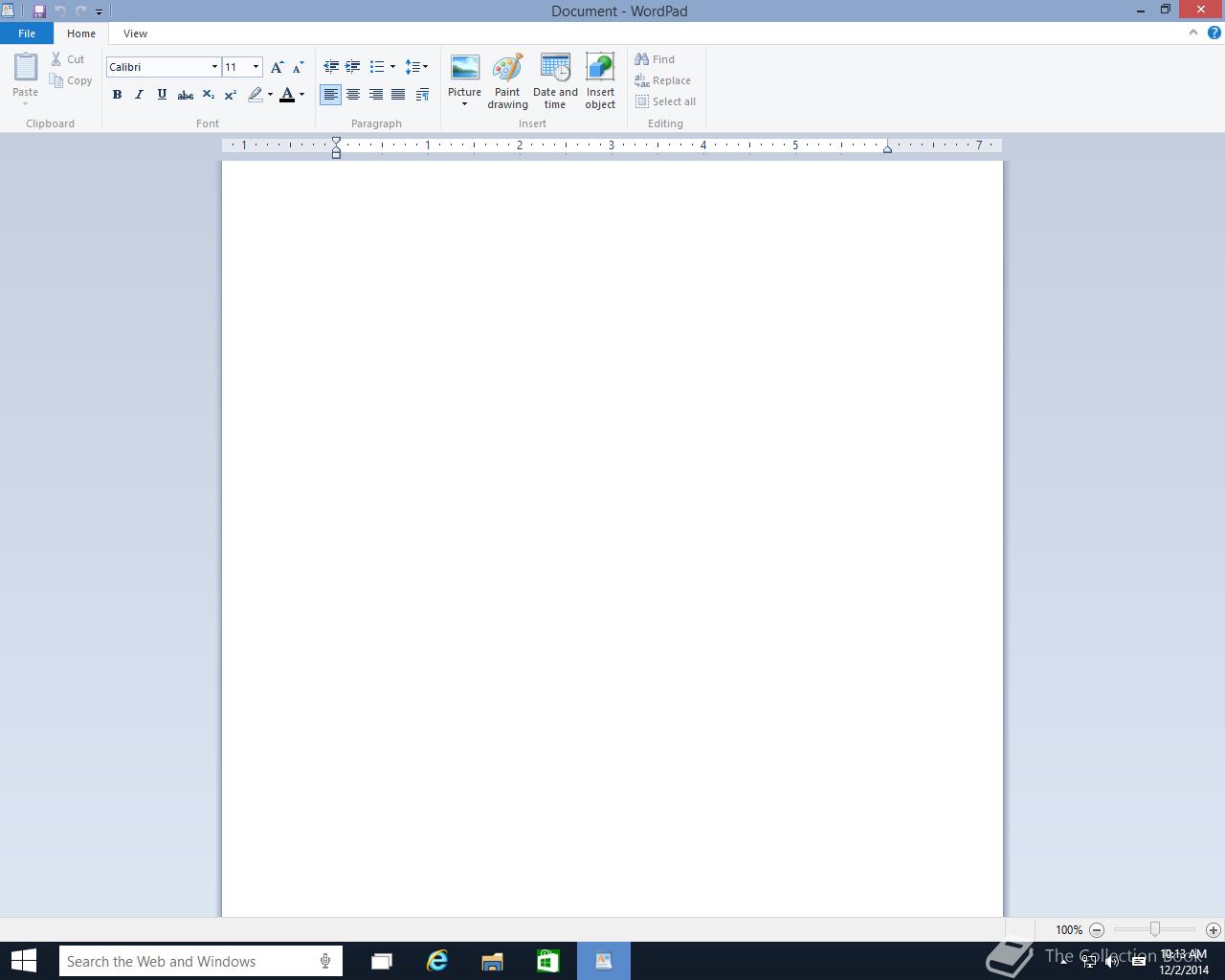Open the highlight color dropdown arrow
The height and width of the screenshot is (980, 1225).
(x=270, y=95)
